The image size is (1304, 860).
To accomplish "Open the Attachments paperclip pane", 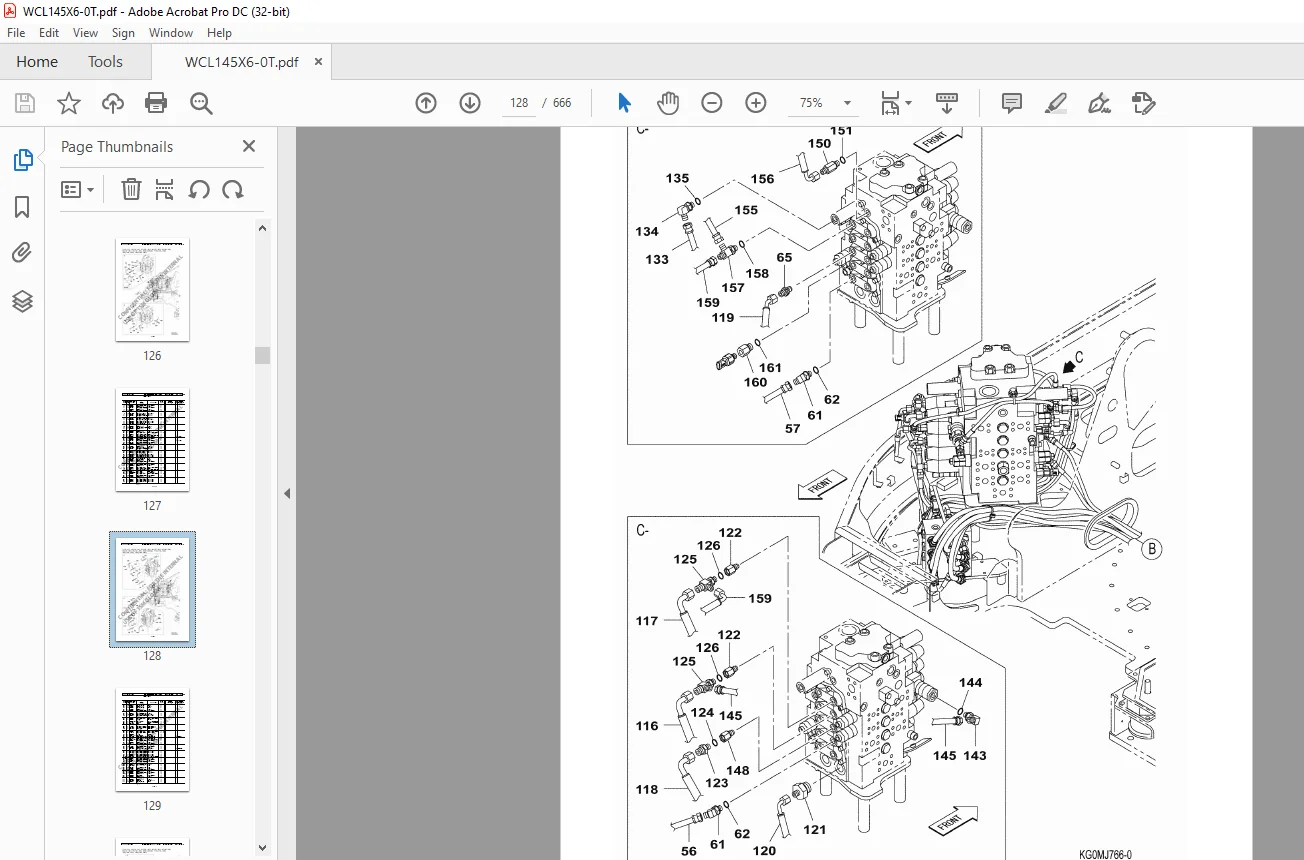I will (22, 253).
